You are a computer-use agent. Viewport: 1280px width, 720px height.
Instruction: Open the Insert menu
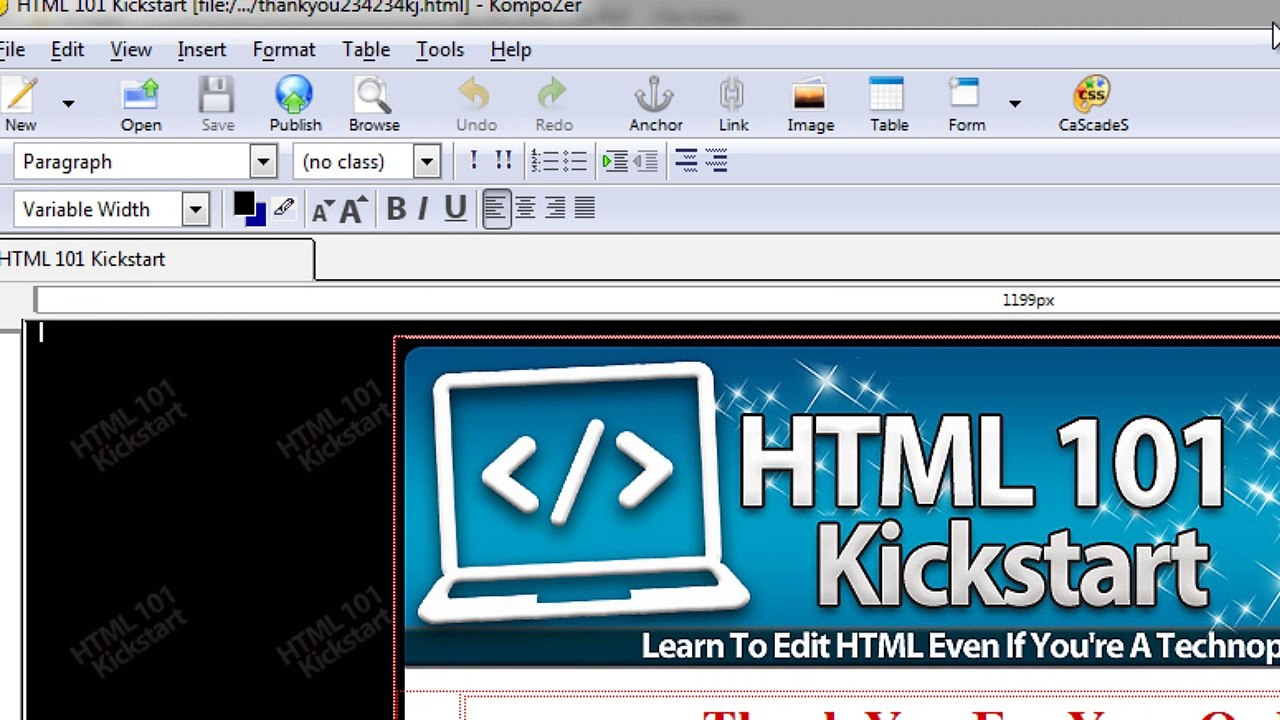pyautogui.click(x=202, y=50)
